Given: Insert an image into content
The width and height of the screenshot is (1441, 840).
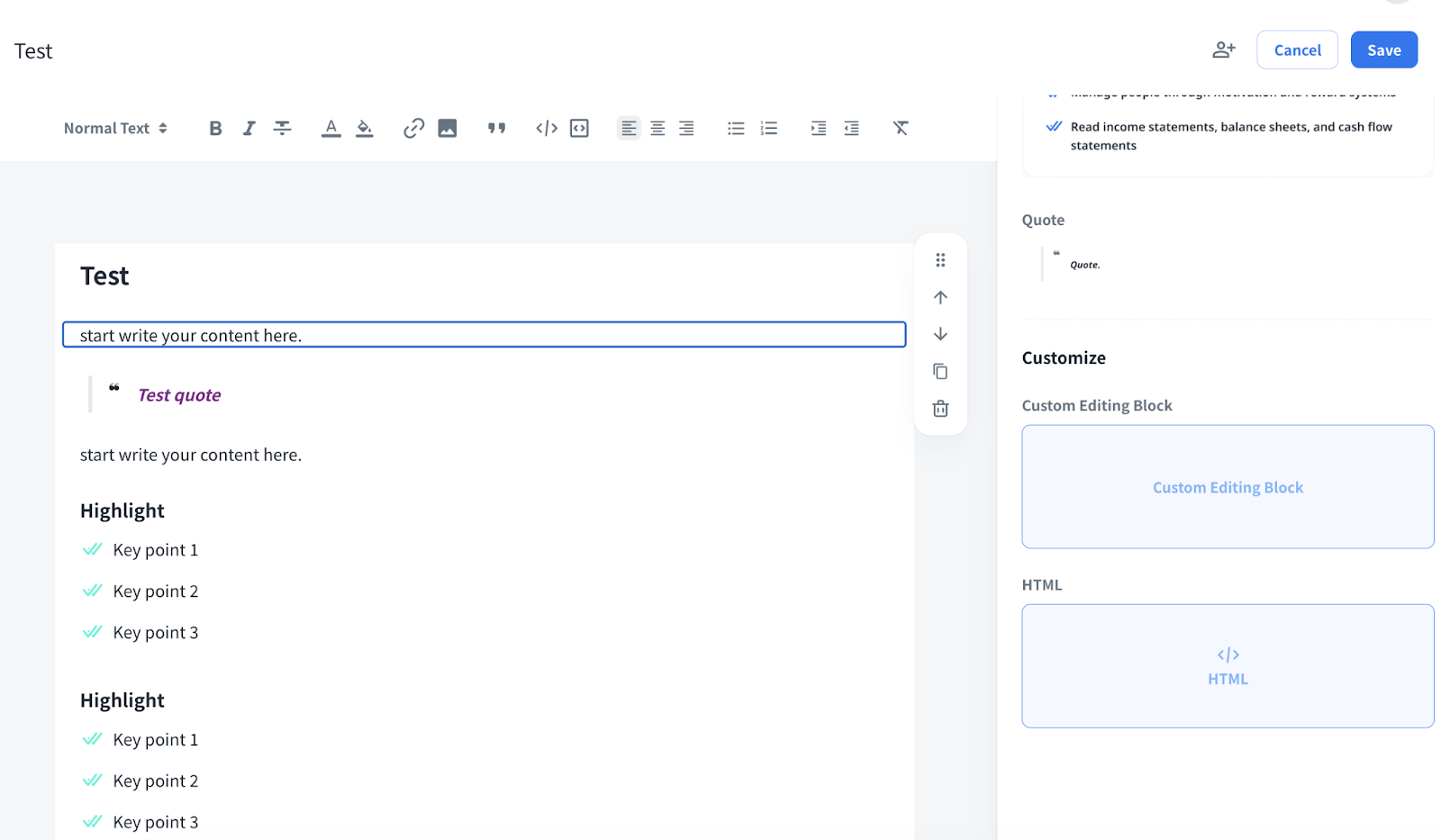Looking at the screenshot, I should (447, 128).
